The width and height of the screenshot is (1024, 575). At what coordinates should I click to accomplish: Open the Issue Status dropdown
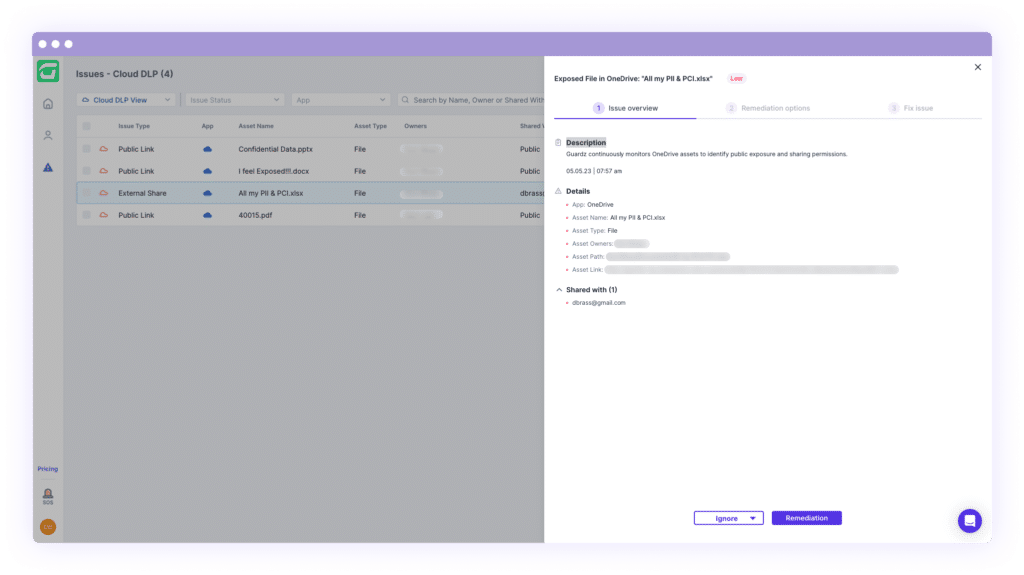click(234, 100)
